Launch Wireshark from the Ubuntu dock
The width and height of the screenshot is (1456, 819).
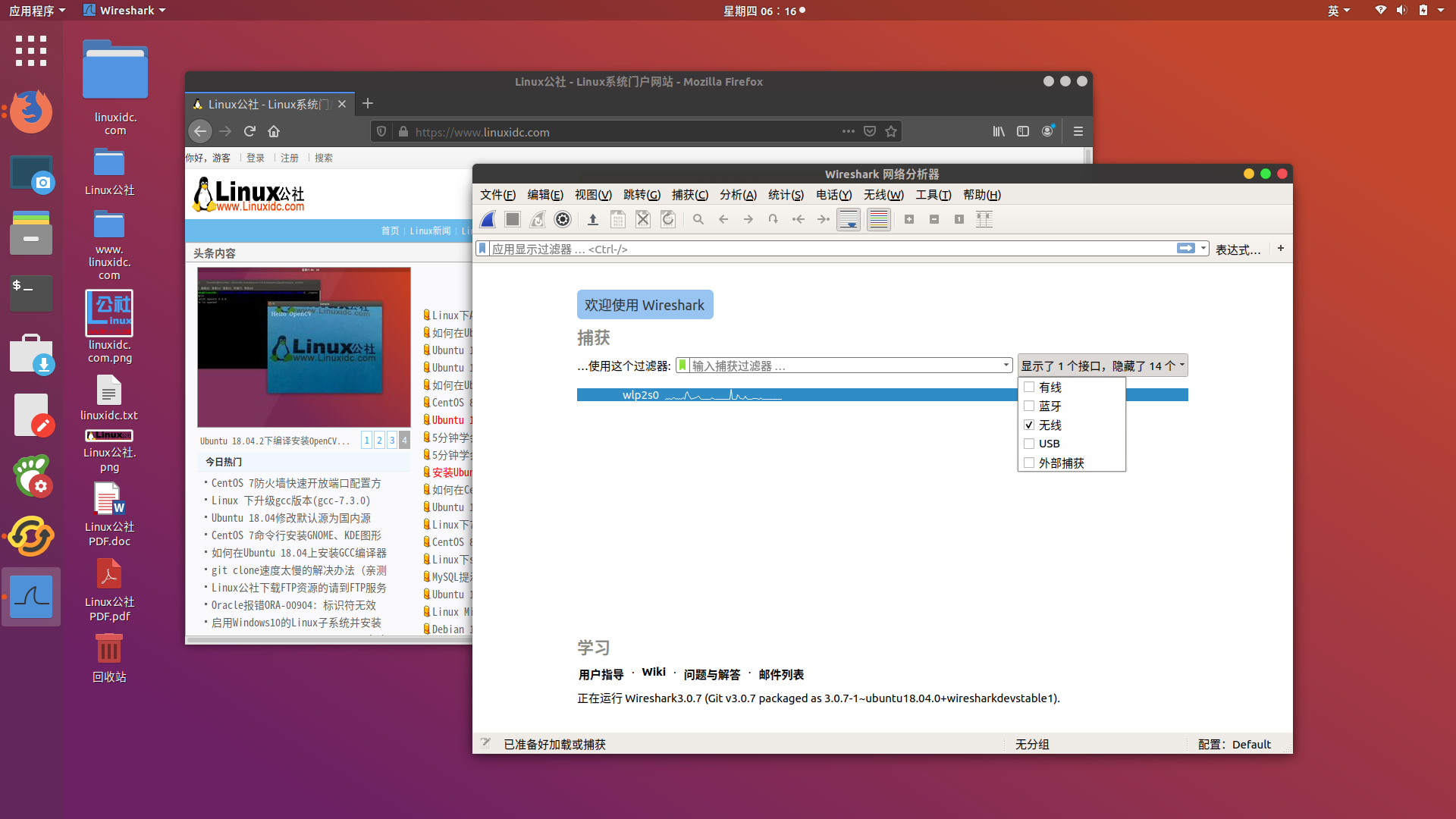30,597
